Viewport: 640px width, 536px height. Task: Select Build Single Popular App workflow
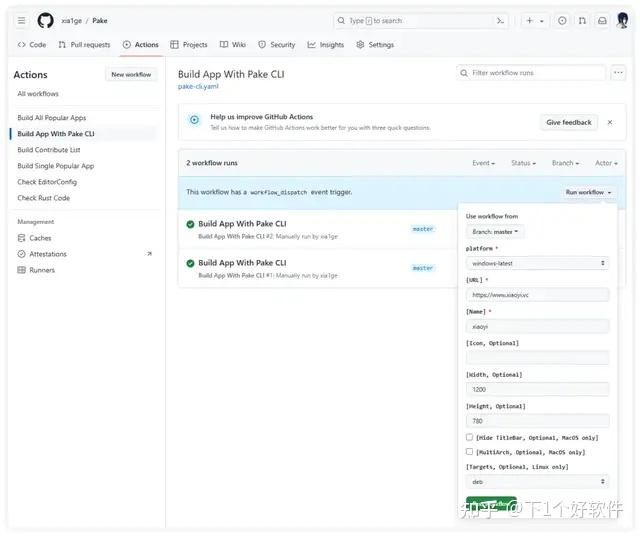56,166
